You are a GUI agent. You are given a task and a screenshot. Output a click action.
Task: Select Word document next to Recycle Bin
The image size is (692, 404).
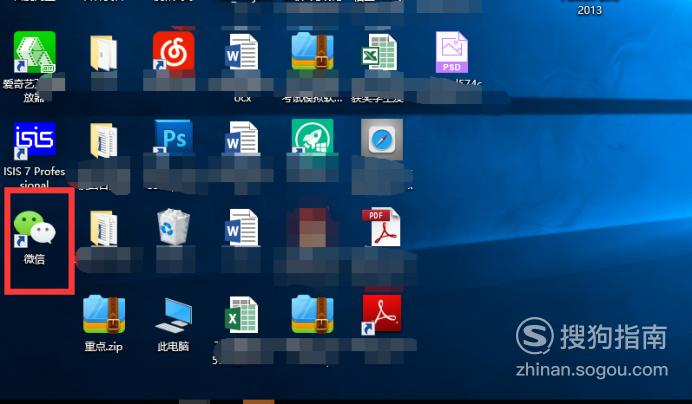point(241,228)
